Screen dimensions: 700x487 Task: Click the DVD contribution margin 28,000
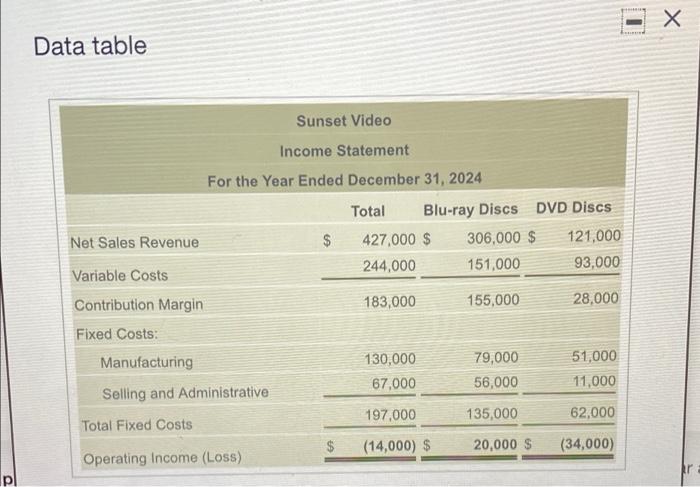[596, 298]
